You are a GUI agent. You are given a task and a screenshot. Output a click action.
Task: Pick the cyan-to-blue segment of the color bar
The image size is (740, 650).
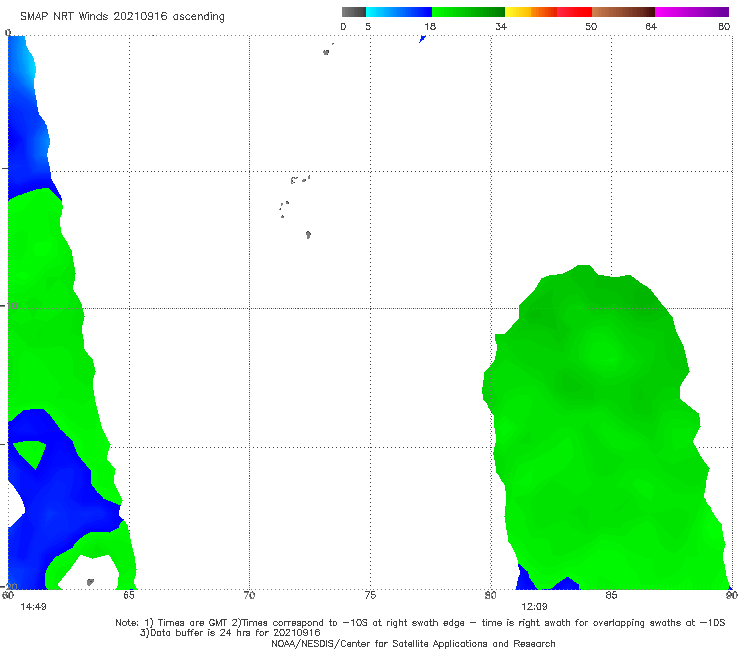[x=399, y=12]
